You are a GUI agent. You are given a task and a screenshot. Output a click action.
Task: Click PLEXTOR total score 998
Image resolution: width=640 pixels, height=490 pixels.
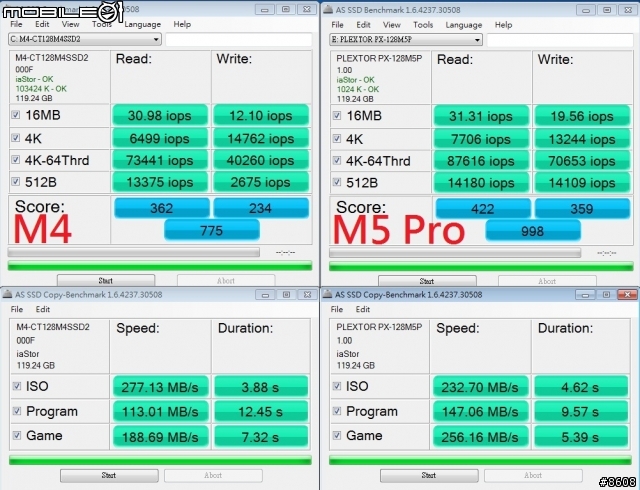pos(533,231)
